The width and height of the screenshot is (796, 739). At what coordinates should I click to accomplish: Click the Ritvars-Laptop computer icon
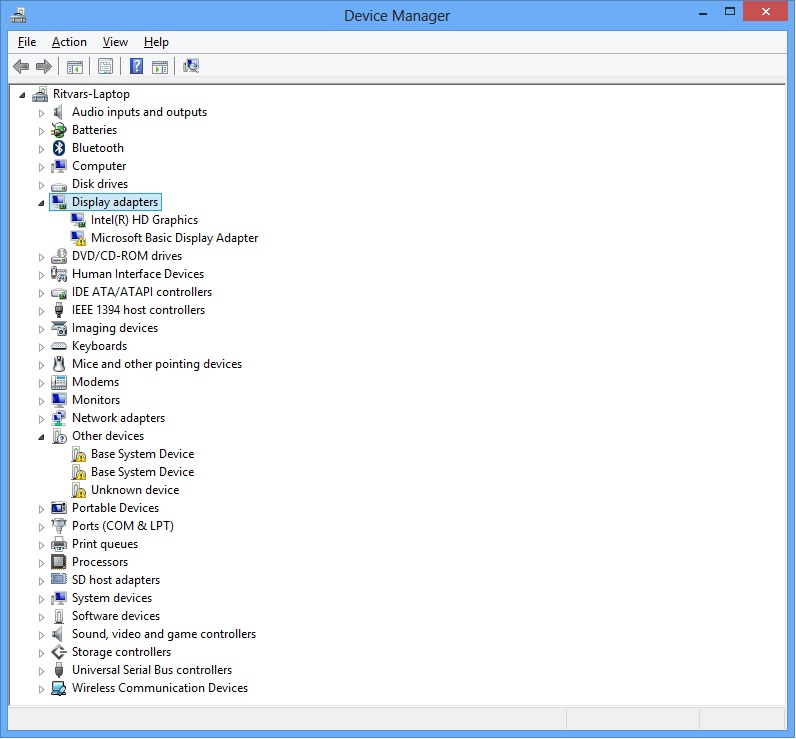coord(40,94)
